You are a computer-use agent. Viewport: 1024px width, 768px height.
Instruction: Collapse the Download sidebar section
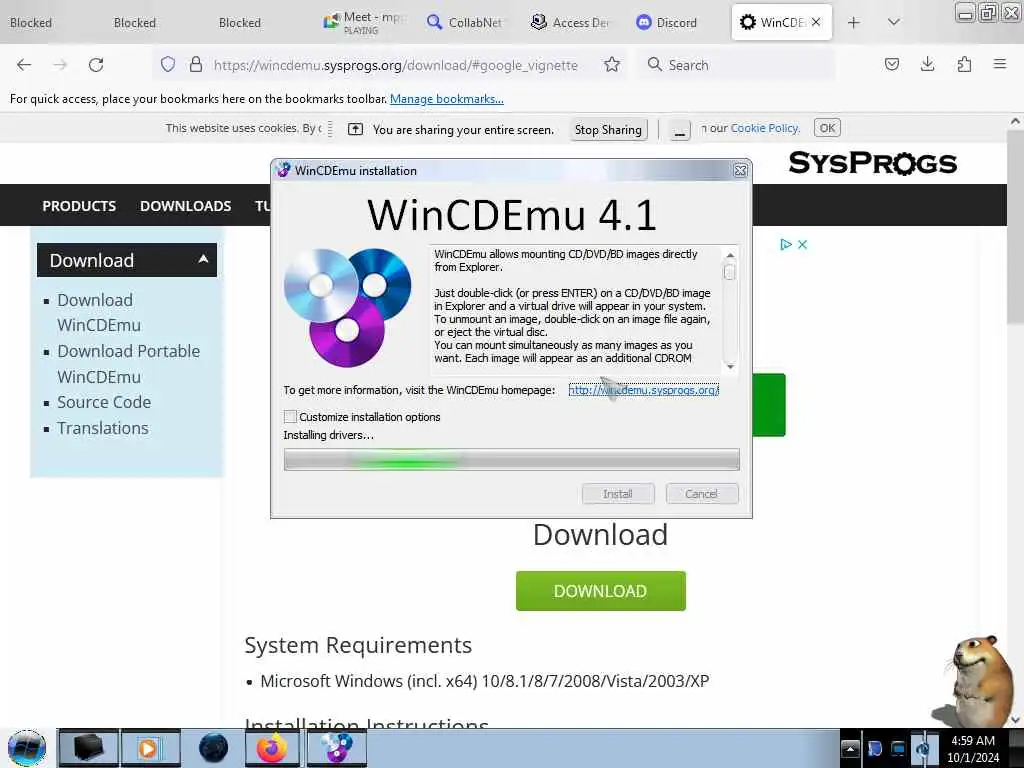pyautogui.click(x=127, y=260)
